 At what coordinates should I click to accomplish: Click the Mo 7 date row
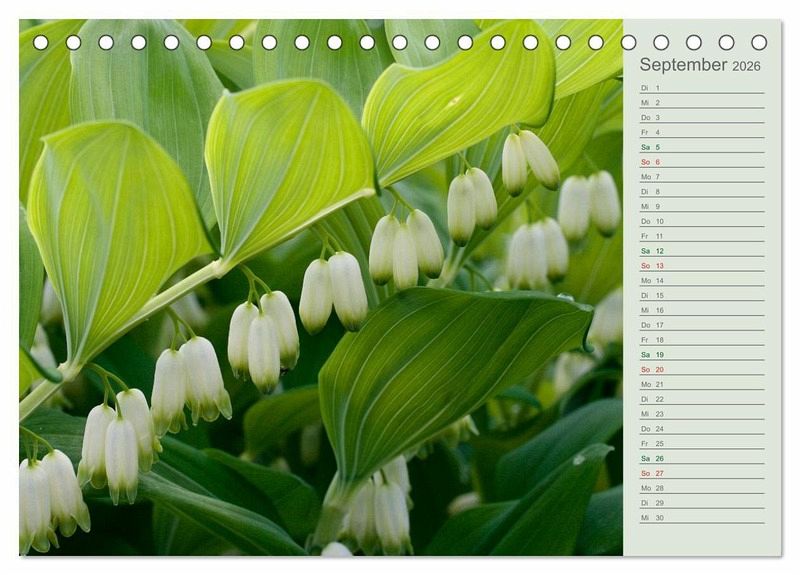(x=701, y=177)
